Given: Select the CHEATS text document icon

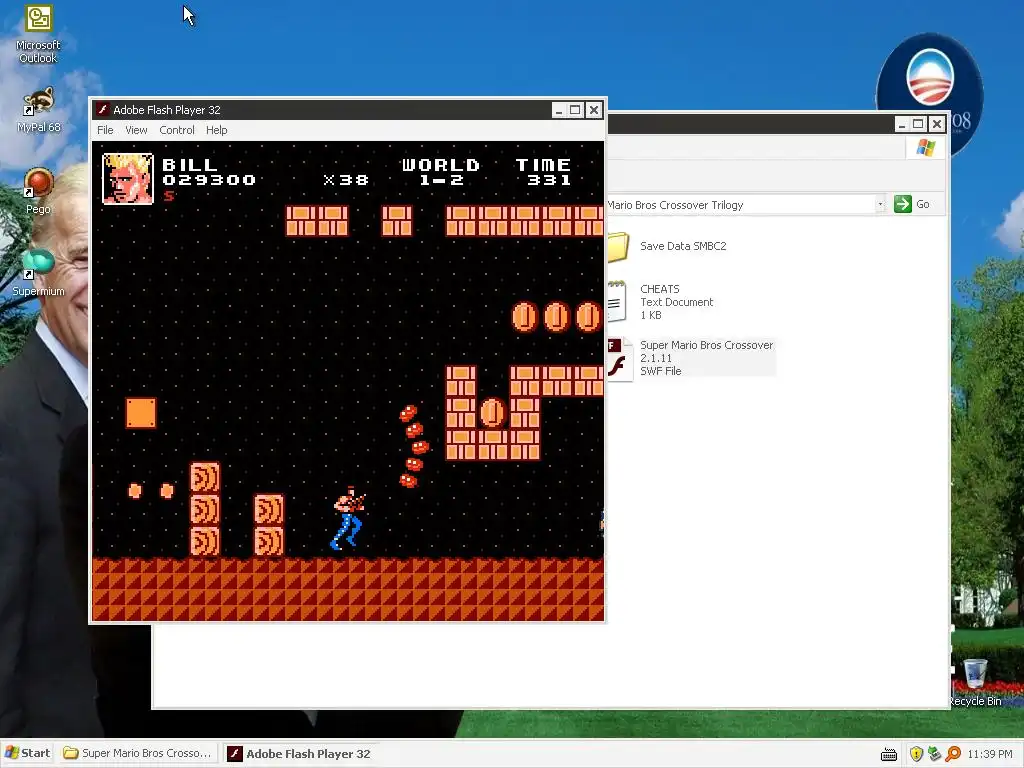Looking at the screenshot, I should click(x=618, y=301).
